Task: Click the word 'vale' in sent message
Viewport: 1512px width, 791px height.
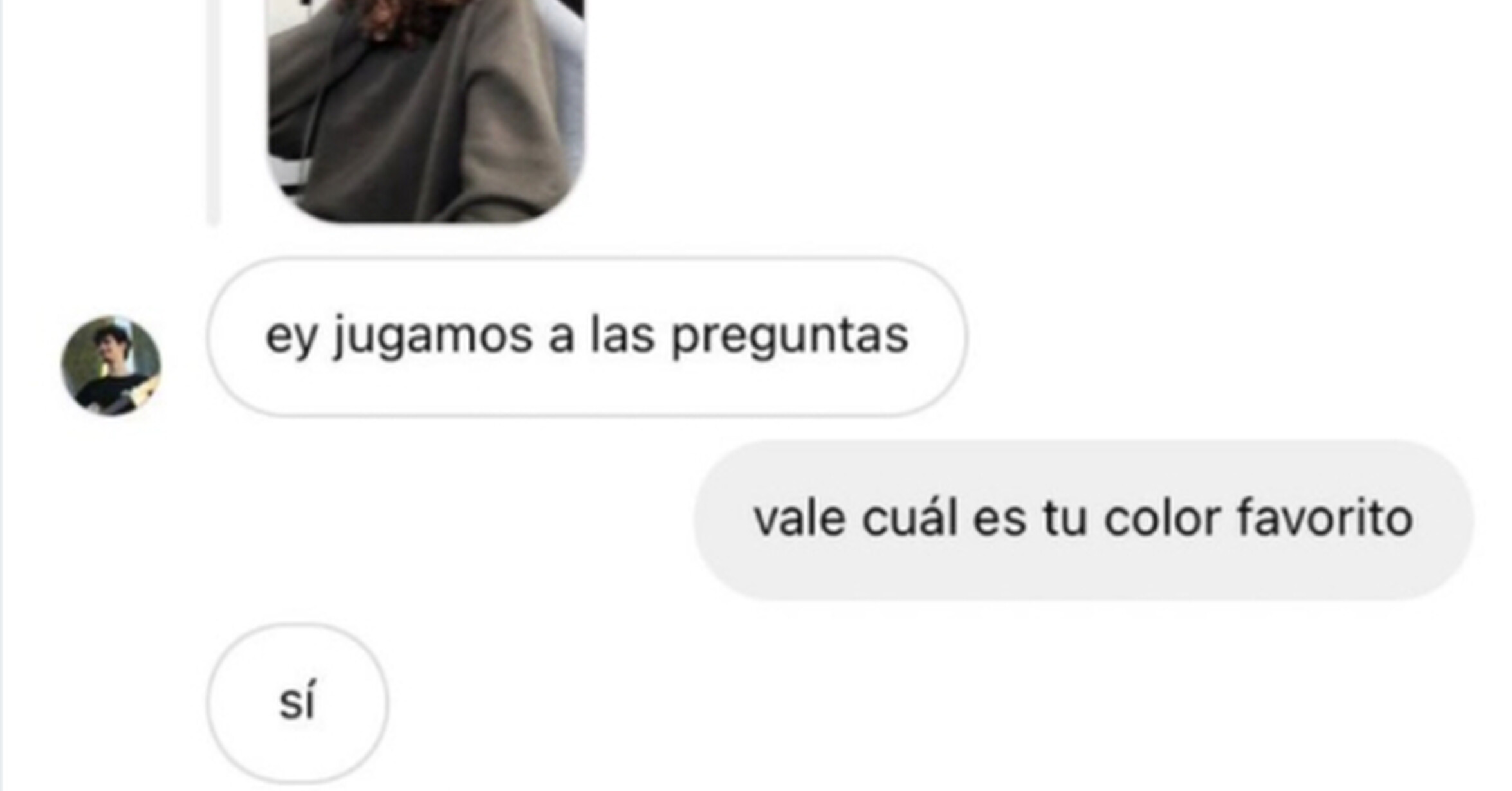Action: pyautogui.click(x=799, y=518)
